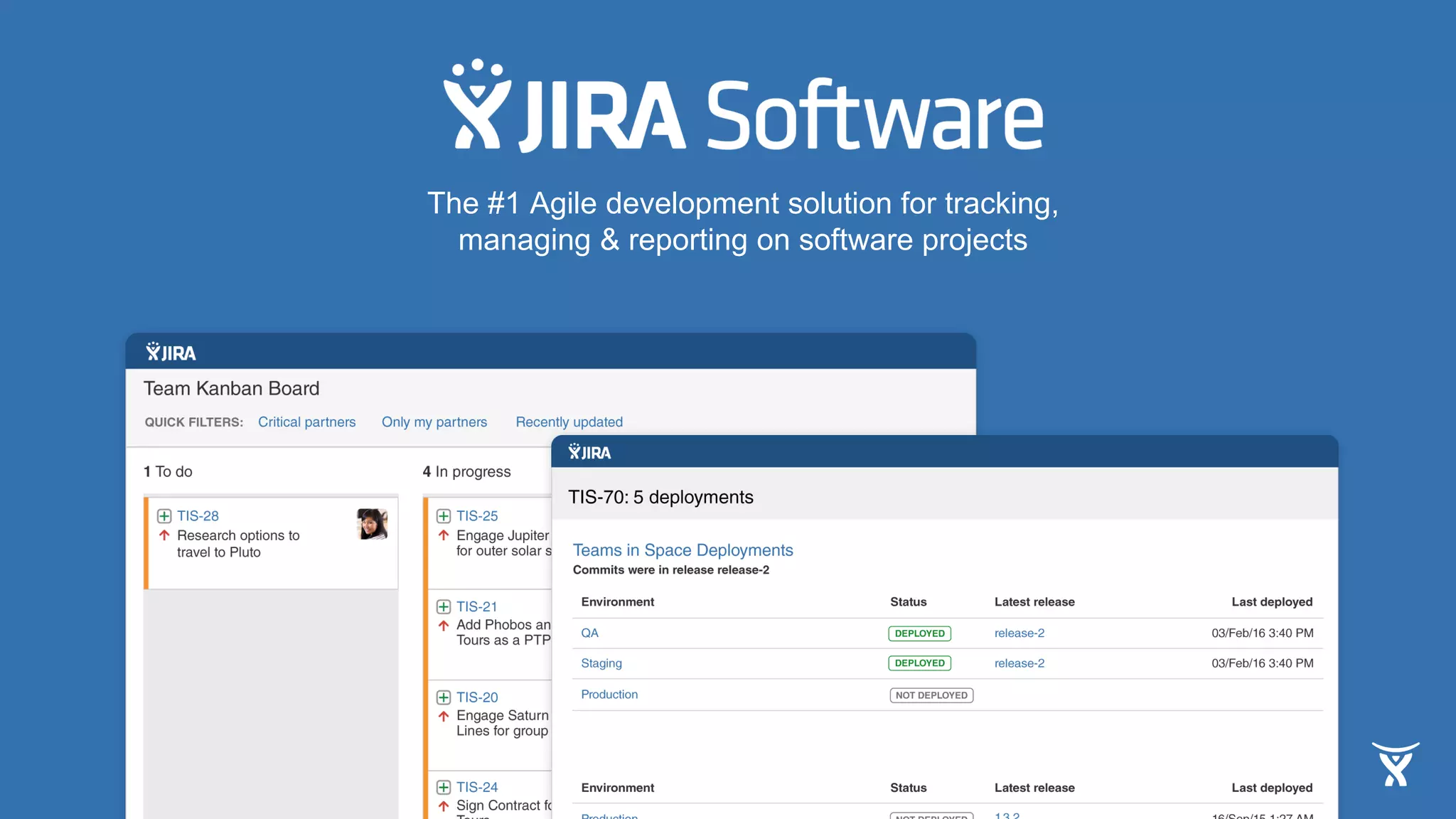1456x819 pixels.
Task: Click the Last deployed header of the first table
Action: tap(1272, 602)
